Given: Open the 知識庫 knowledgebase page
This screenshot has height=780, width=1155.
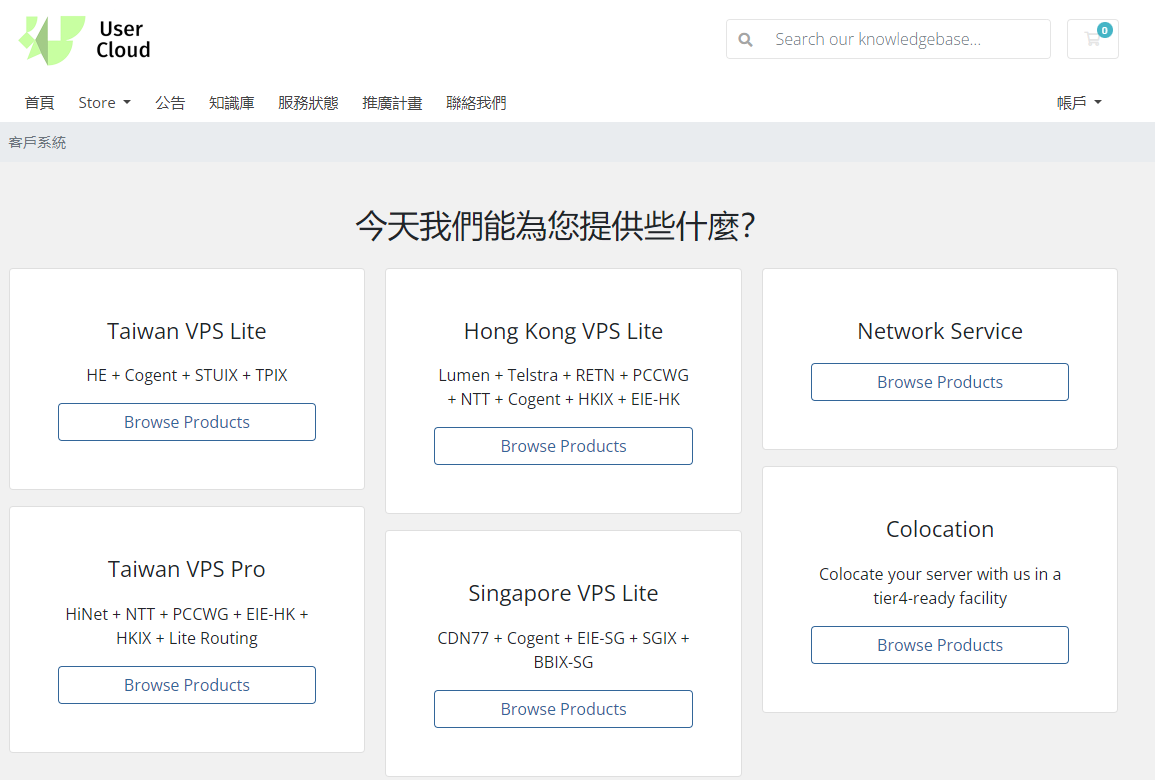Looking at the screenshot, I should point(231,103).
